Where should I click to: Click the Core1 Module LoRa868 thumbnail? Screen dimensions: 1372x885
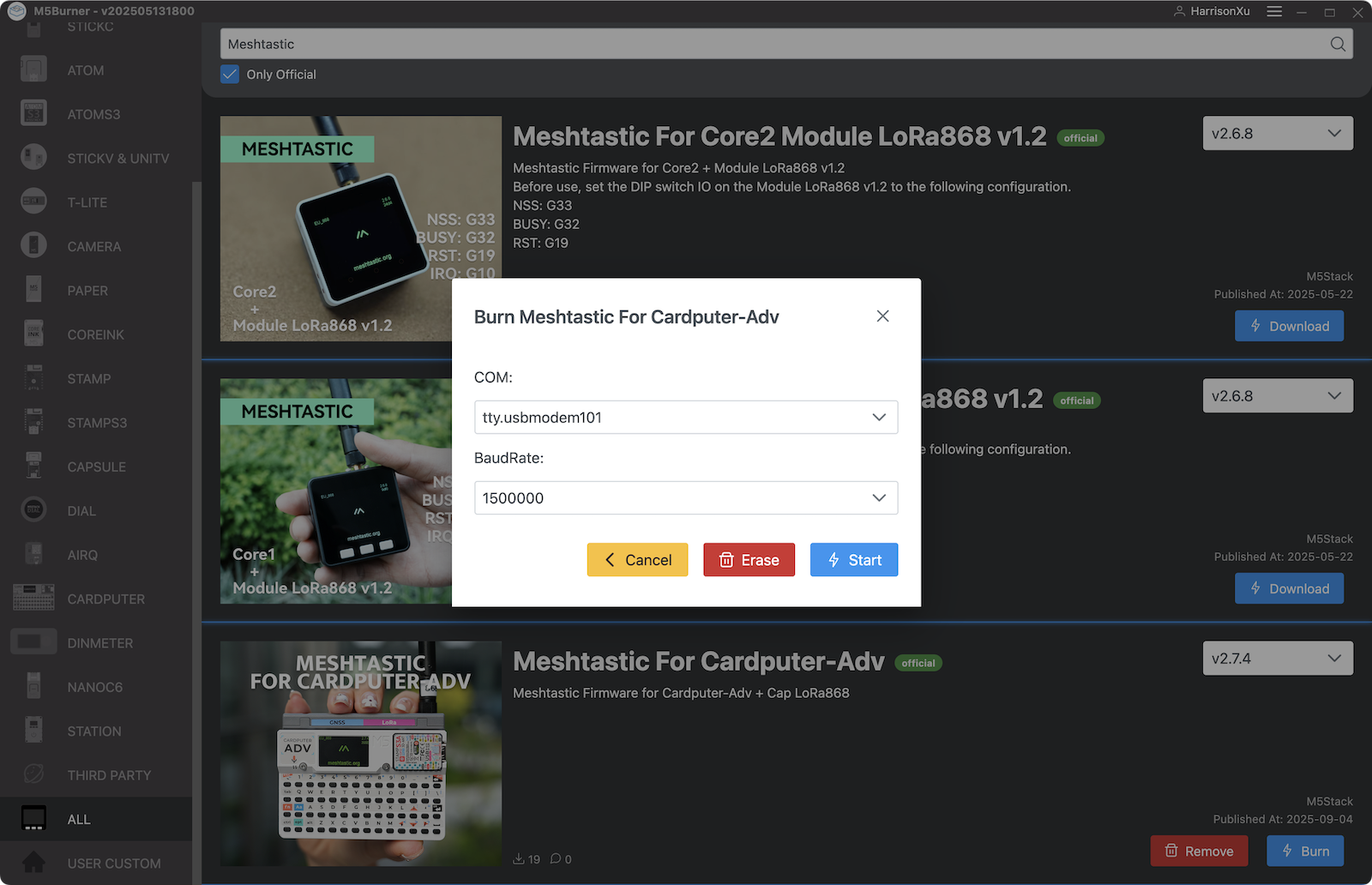[x=336, y=491]
